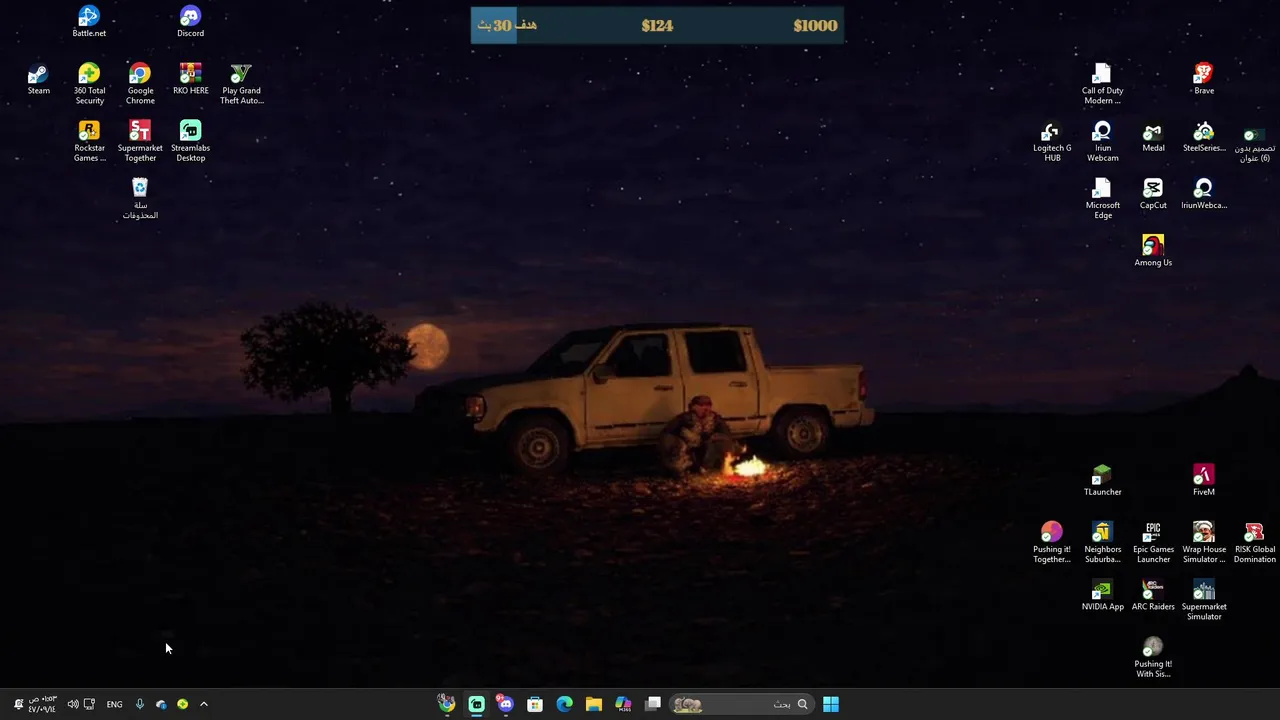Select Call of Duty Modern shortcut
This screenshot has height=720, width=1280.
click(x=1102, y=84)
